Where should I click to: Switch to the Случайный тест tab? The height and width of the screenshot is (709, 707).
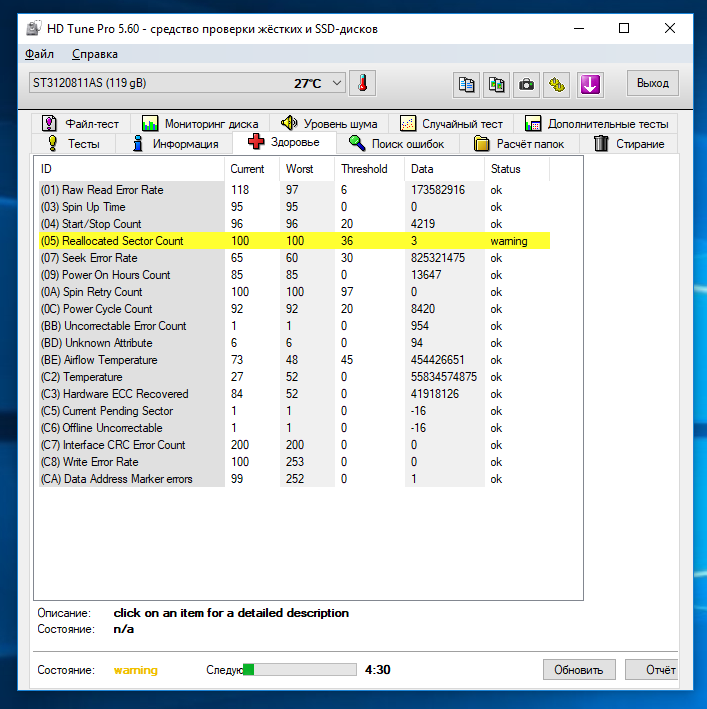451,123
